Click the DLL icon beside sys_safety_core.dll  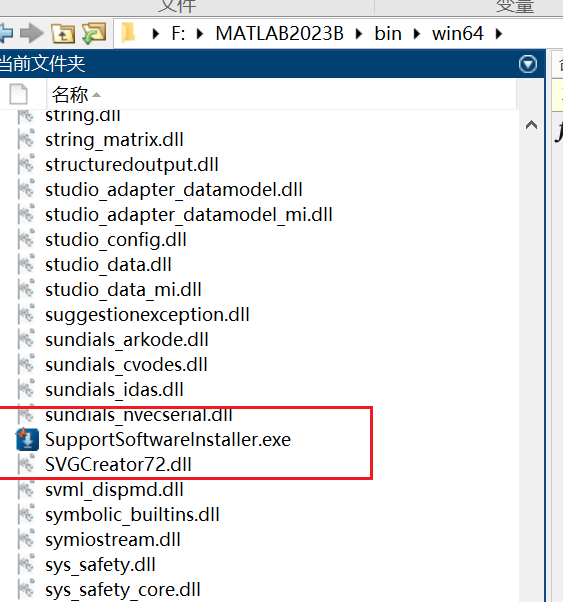point(26,589)
